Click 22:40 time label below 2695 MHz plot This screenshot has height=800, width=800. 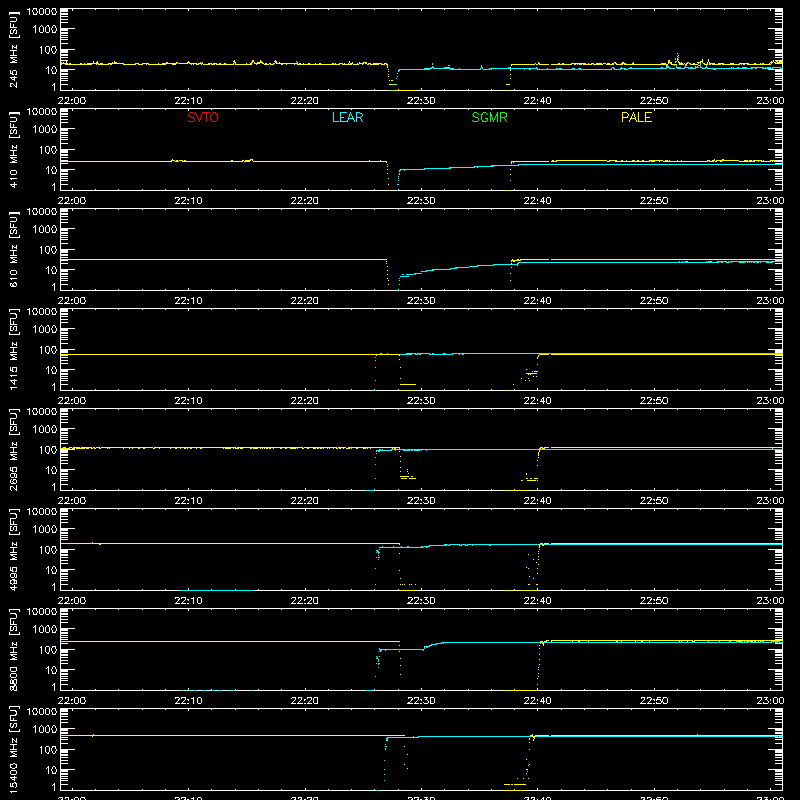537,501
